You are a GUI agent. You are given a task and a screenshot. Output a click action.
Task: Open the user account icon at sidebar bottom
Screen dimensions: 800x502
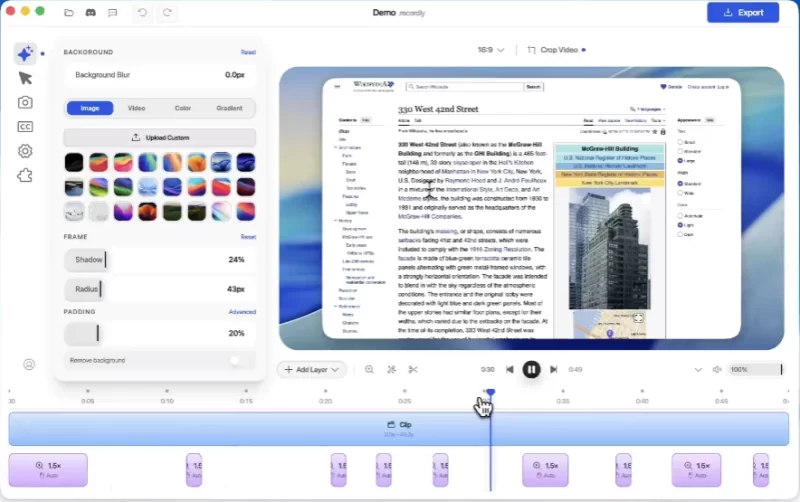(x=29, y=364)
